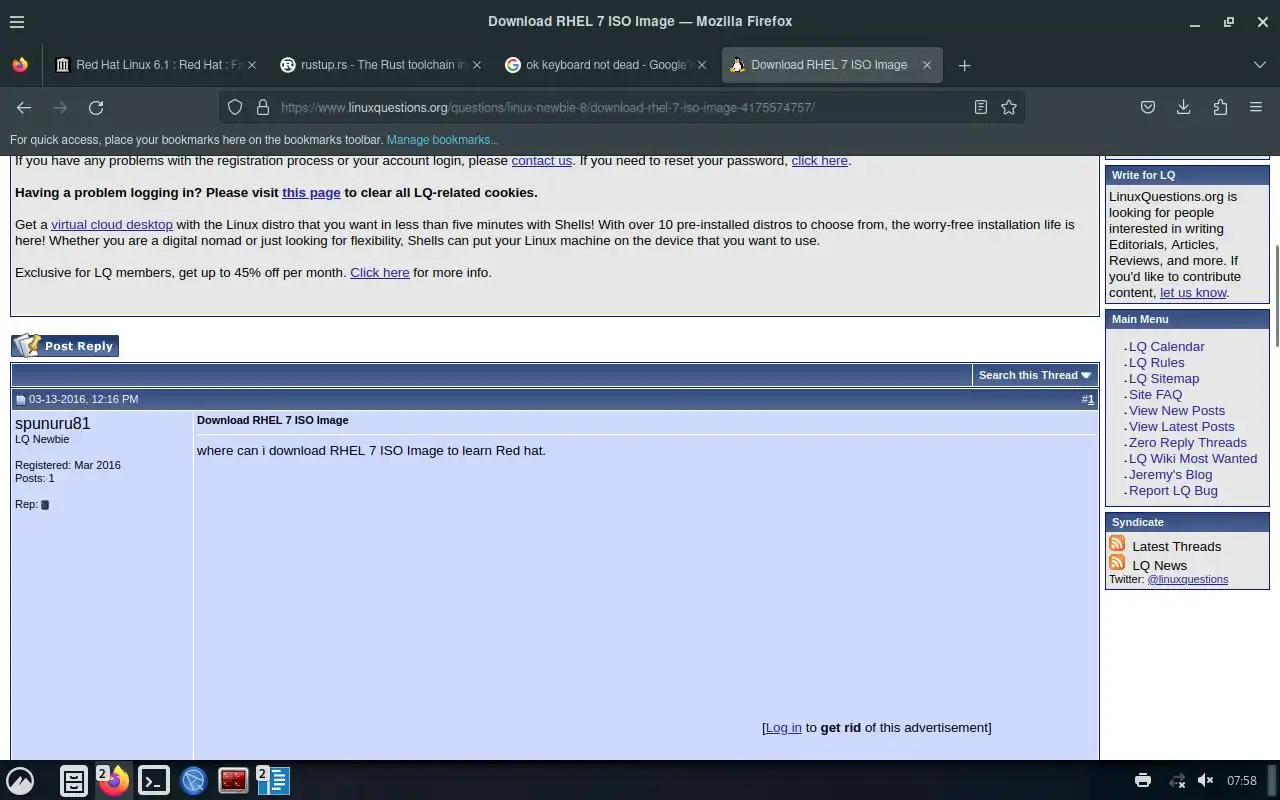Click the Firefox View pinned icon
The width and height of the screenshot is (1280, 800).
tap(20, 65)
